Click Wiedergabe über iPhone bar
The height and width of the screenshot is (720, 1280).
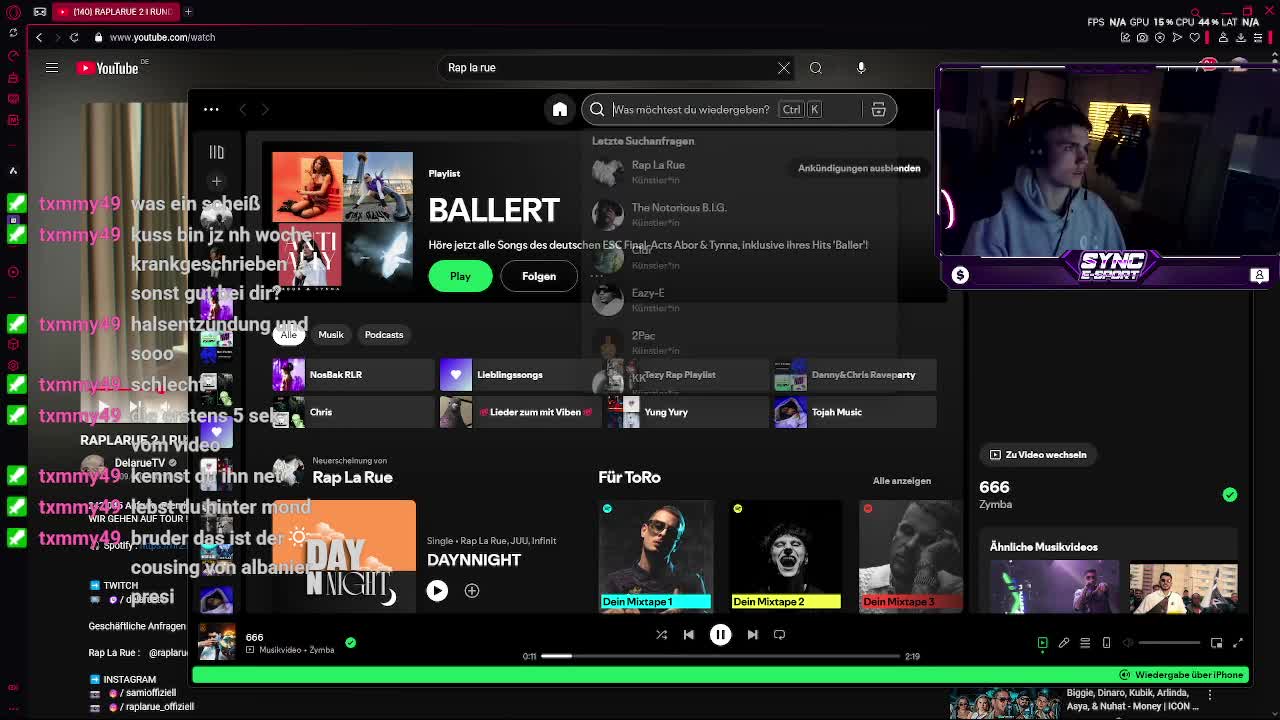tap(720, 675)
